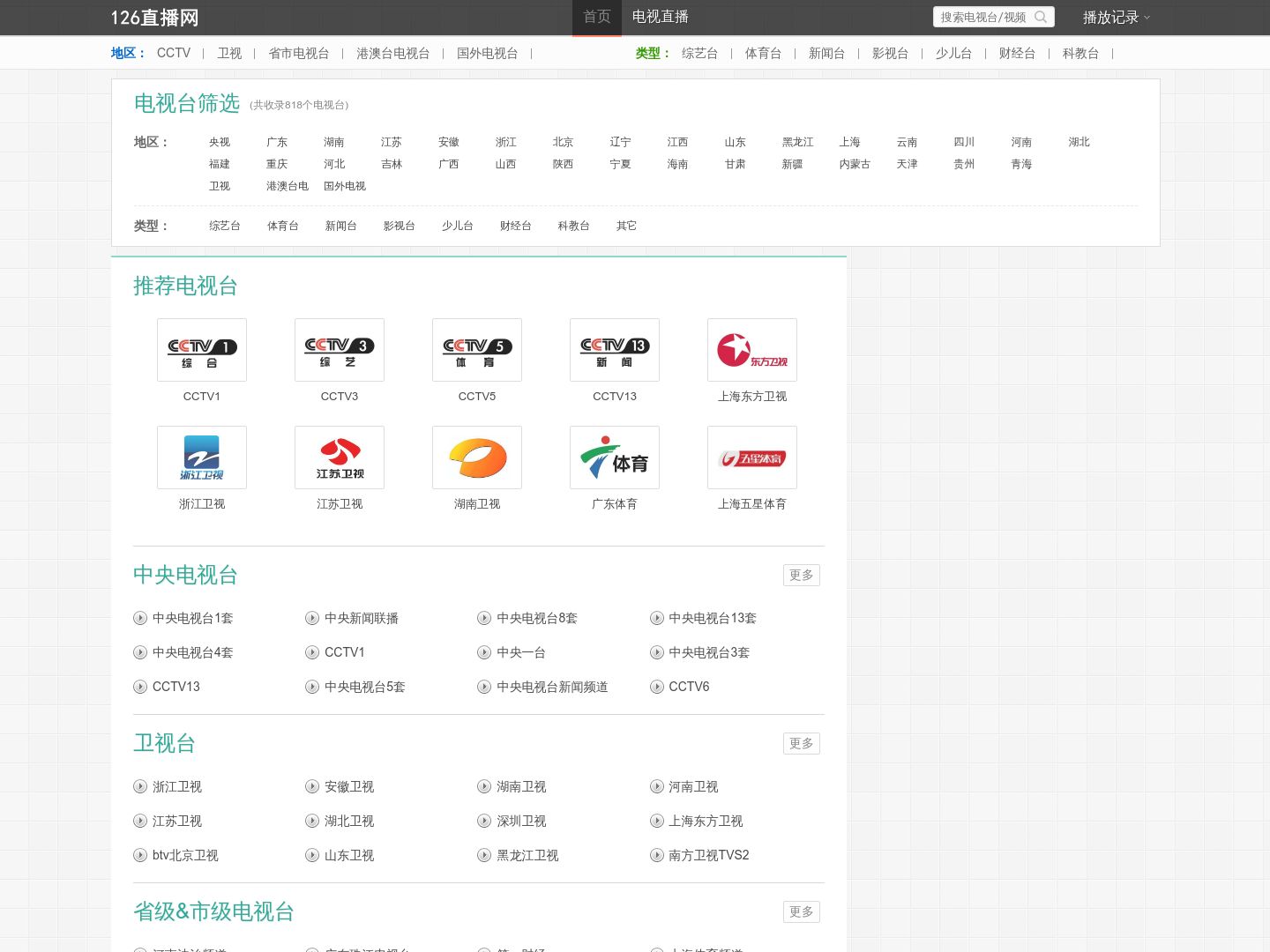1270x952 pixels.
Task: Select 体育台 in the top type bar
Action: point(764,53)
